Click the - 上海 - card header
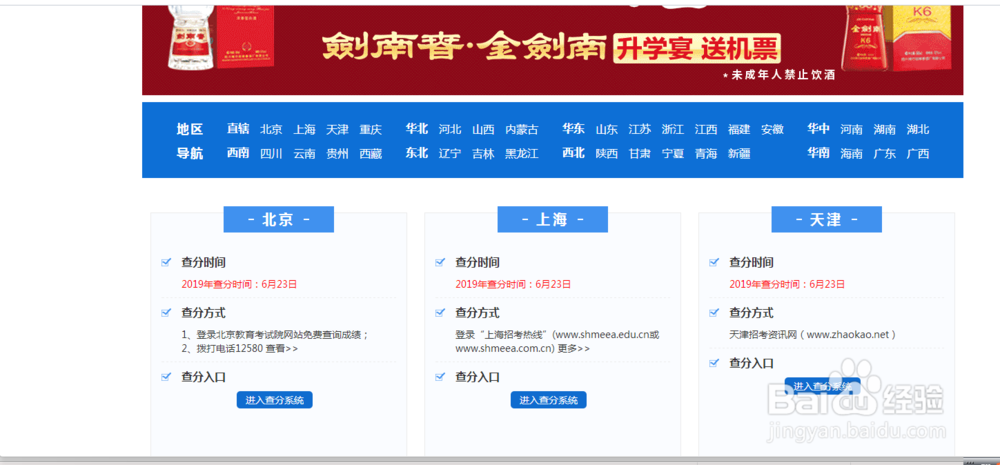Image resolution: width=1000 pixels, height=465 pixels. pos(552,219)
